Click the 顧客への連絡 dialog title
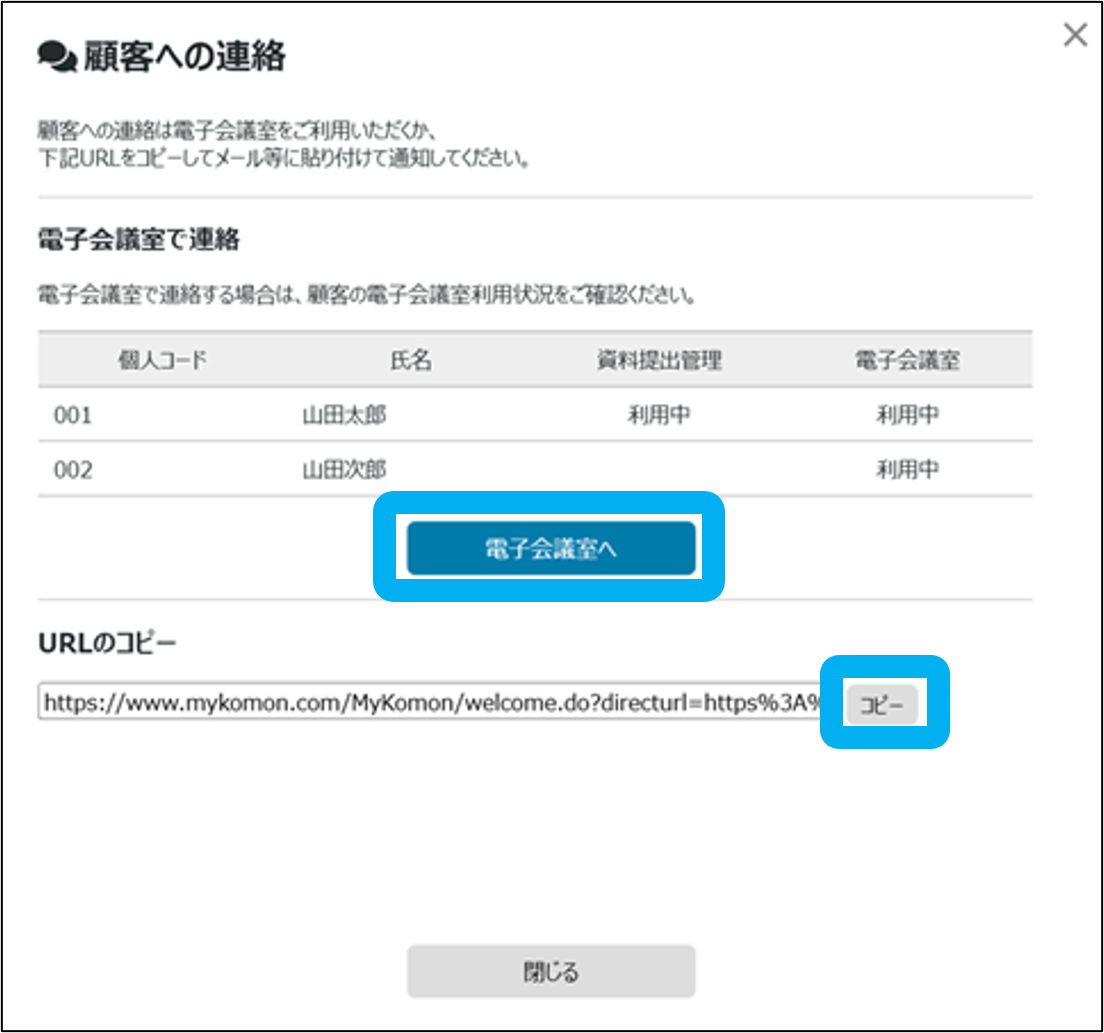The width and height of the screenshot is (1104, 1033). [184, 57]
